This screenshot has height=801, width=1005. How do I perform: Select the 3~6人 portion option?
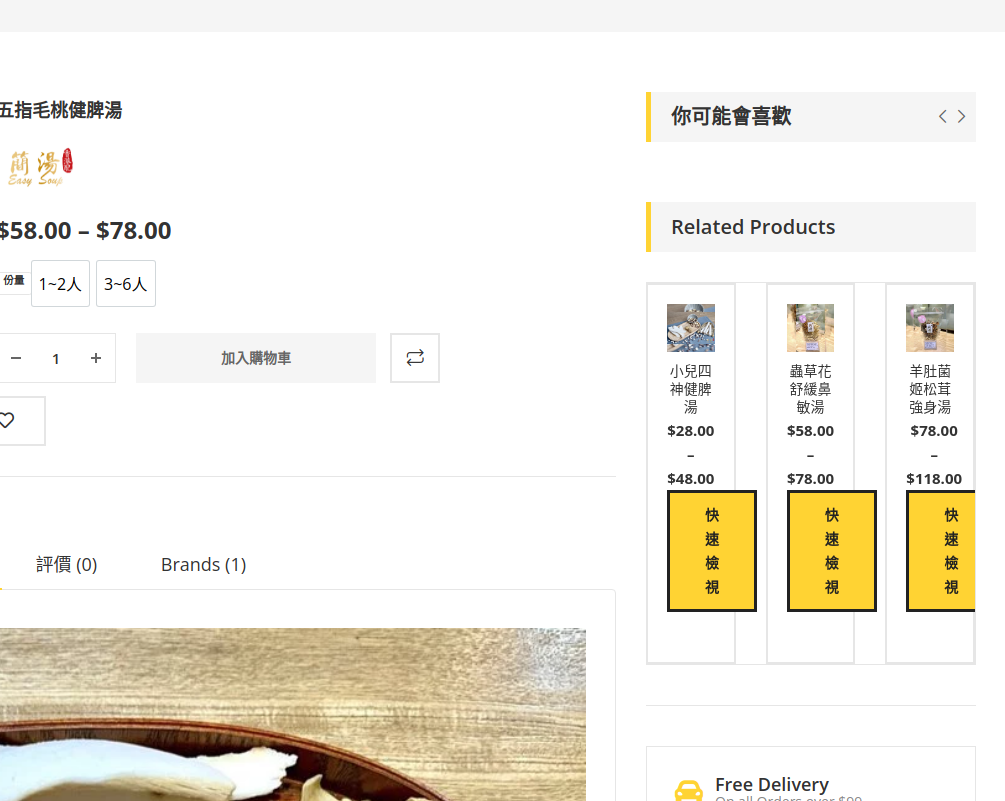126,283
